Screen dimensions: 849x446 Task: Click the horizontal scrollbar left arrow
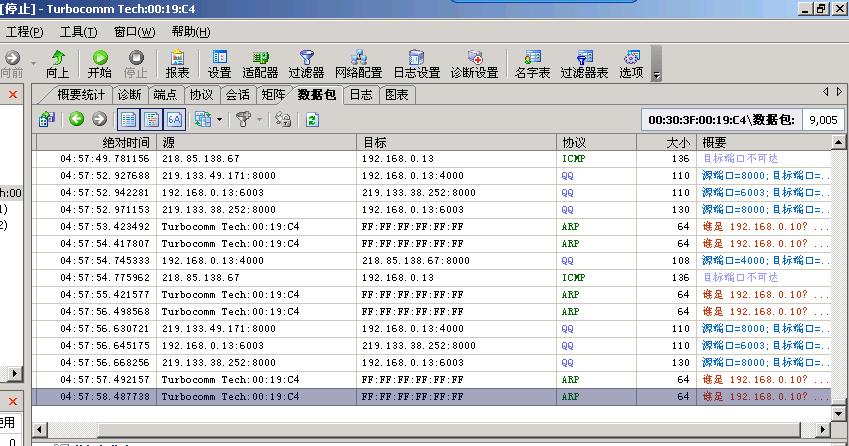coord(39,430)
